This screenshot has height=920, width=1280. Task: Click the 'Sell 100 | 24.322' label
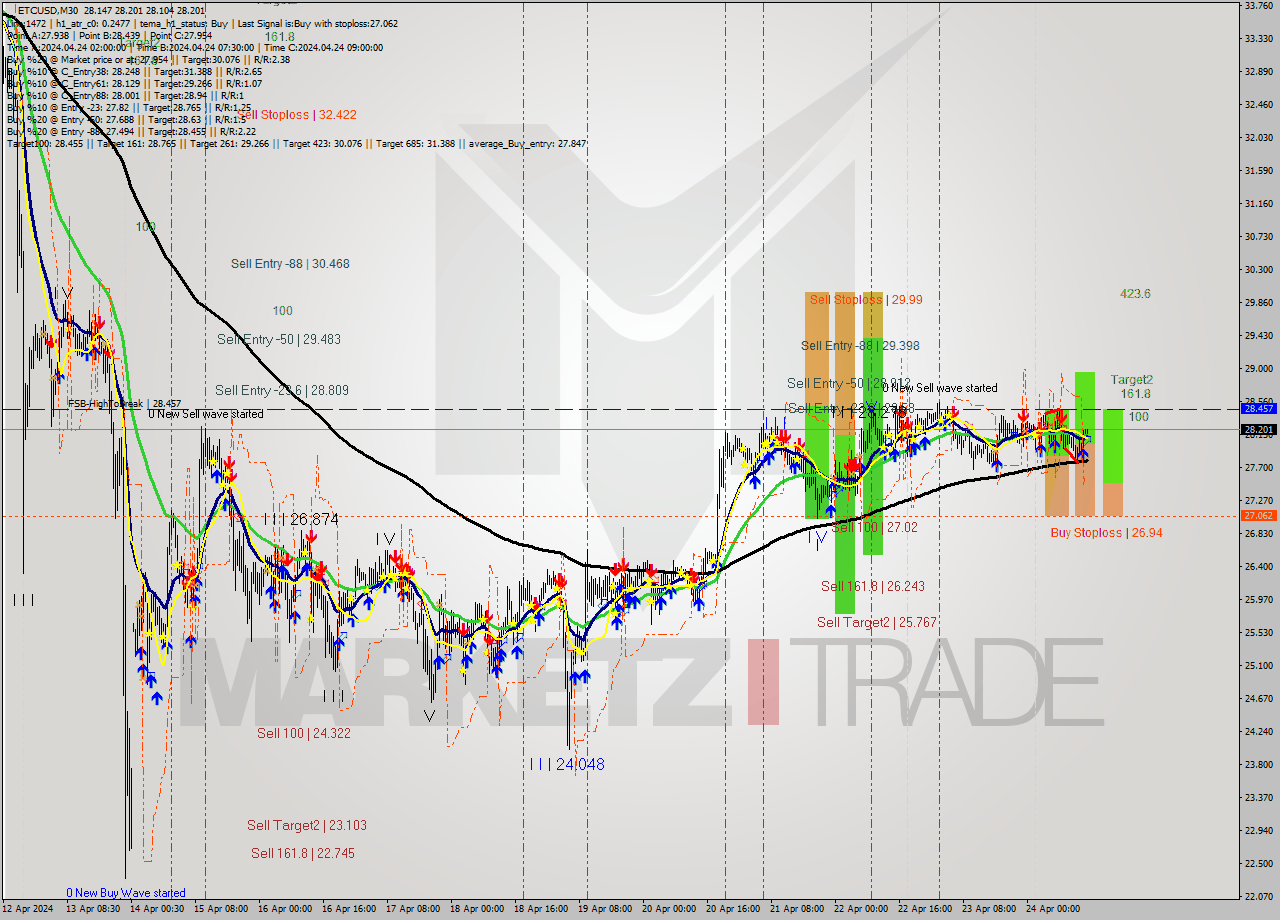tap(304, 733)
